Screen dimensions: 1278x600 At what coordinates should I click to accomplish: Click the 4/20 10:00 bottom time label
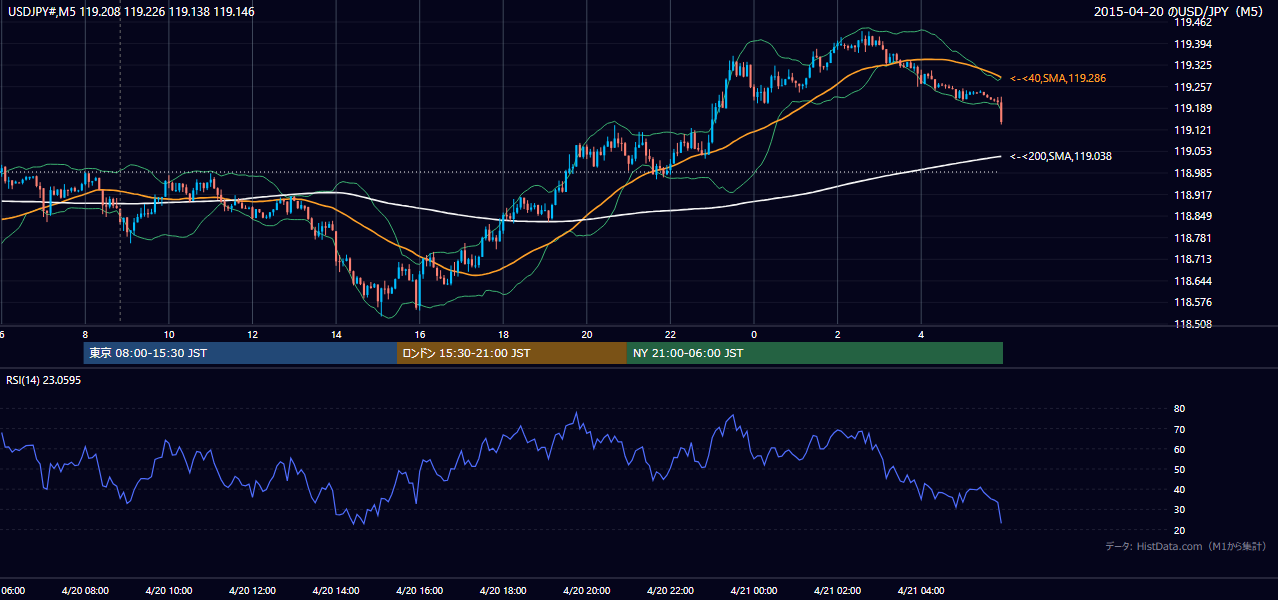tap(168, 590)
